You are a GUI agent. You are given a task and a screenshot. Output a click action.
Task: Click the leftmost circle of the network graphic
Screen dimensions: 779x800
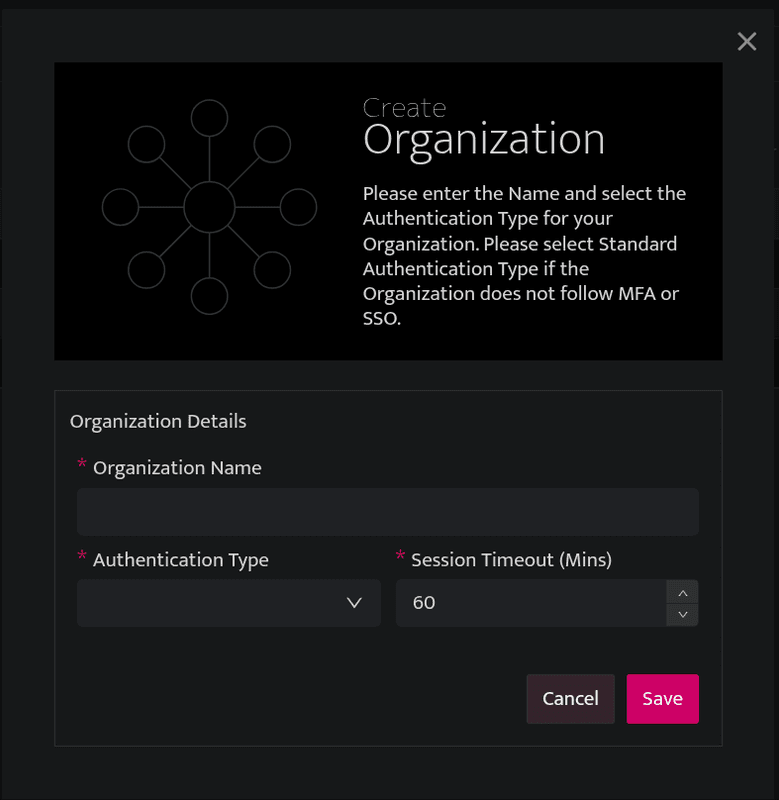(x=120, y=207)
